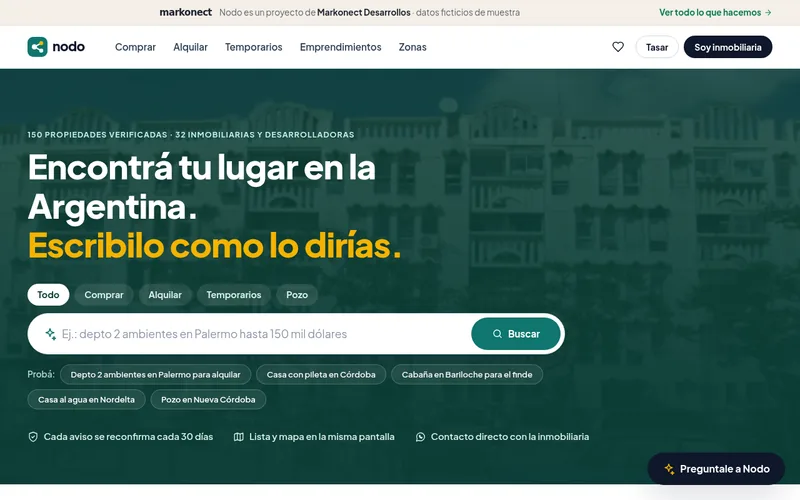Select the Pozo search filter pill
This screenshot has width=800, height=500.
tap(297, 295)
